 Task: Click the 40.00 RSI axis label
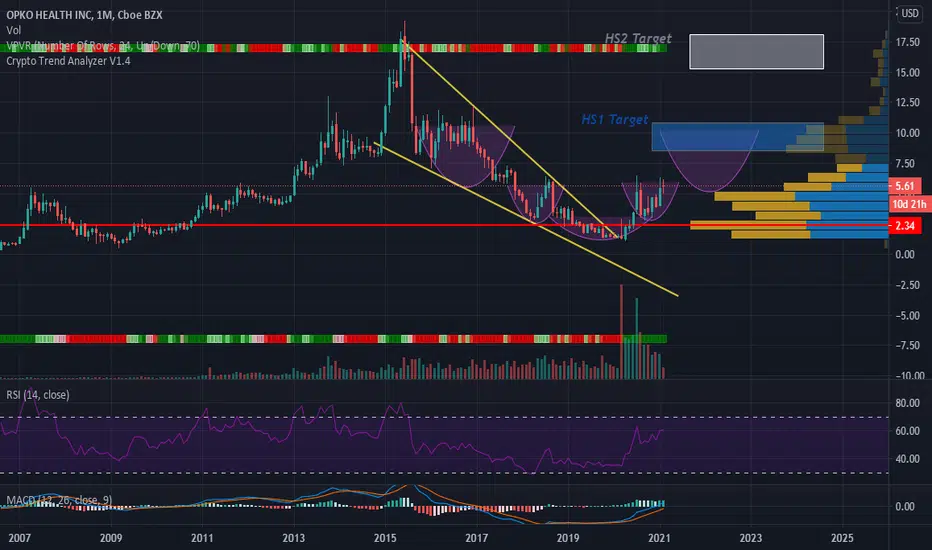point(908,459)
